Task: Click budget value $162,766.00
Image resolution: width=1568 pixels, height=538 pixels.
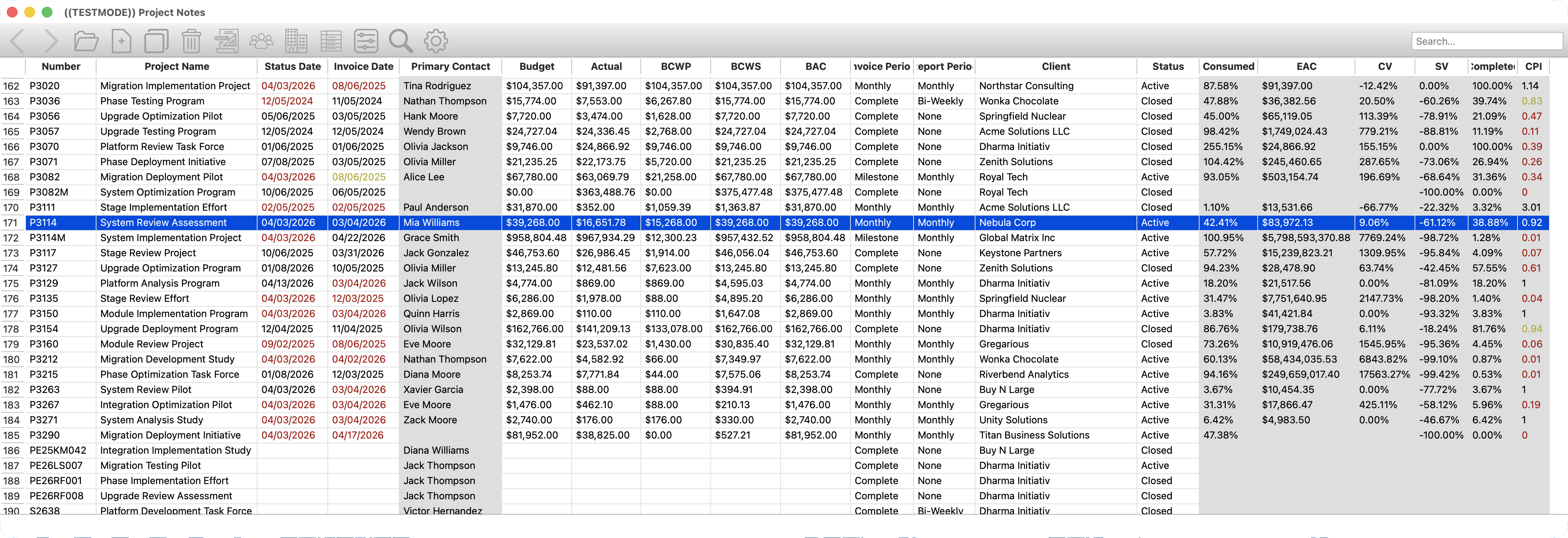Action: click(534, 329)
